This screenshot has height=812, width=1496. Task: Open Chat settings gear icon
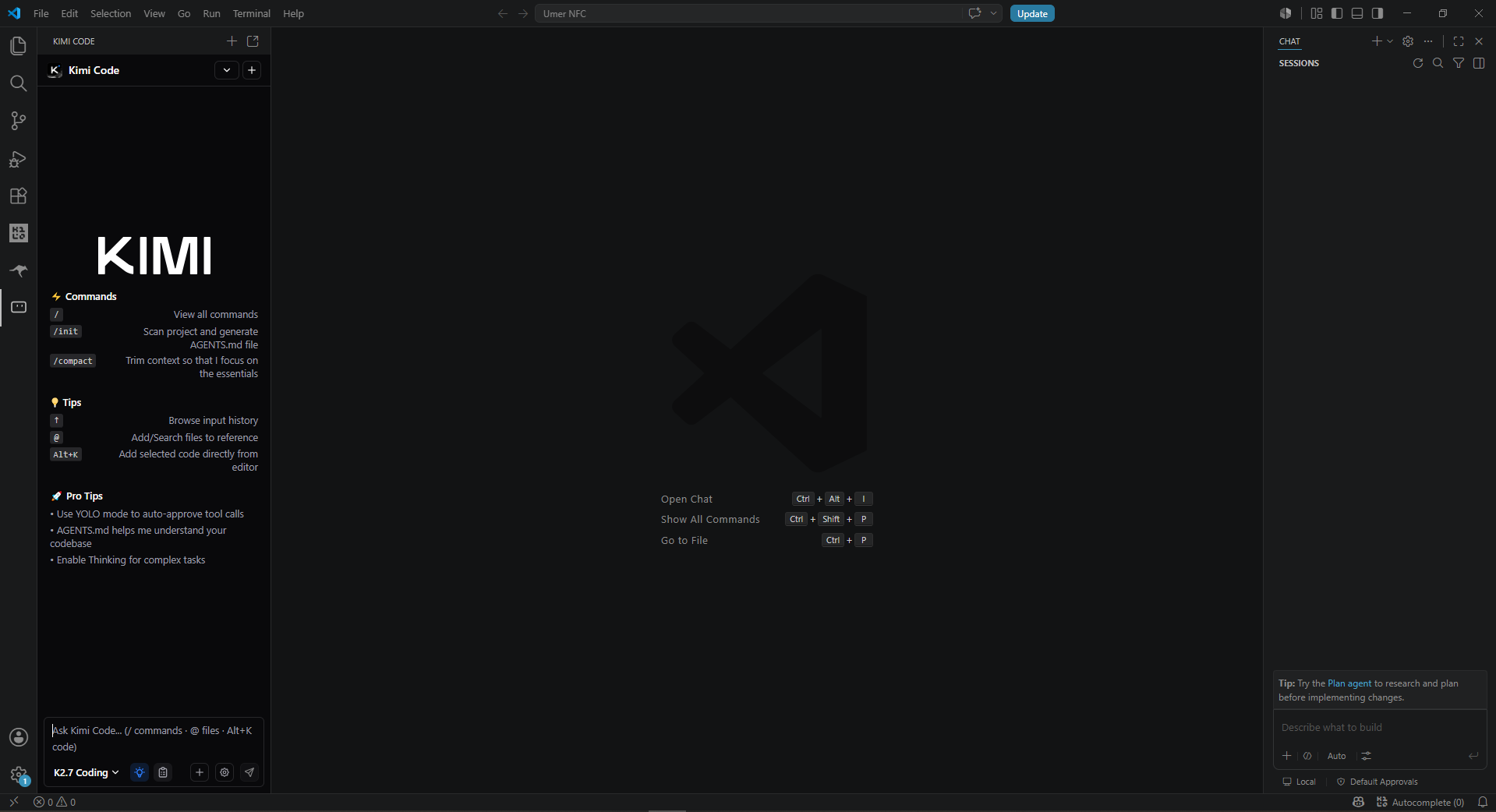click(x=1408, y=41)
